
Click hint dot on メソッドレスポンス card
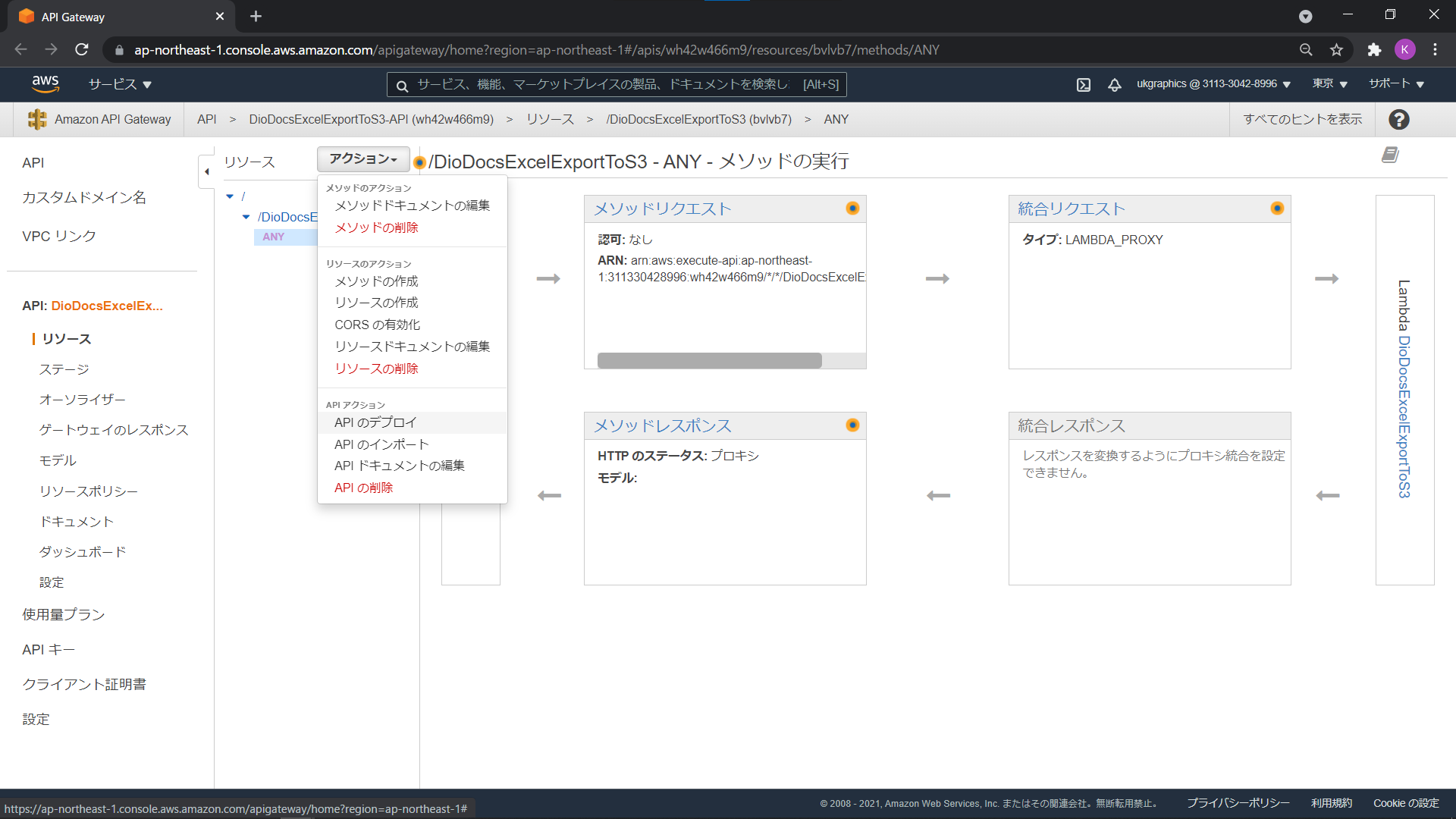click(852, 425)
